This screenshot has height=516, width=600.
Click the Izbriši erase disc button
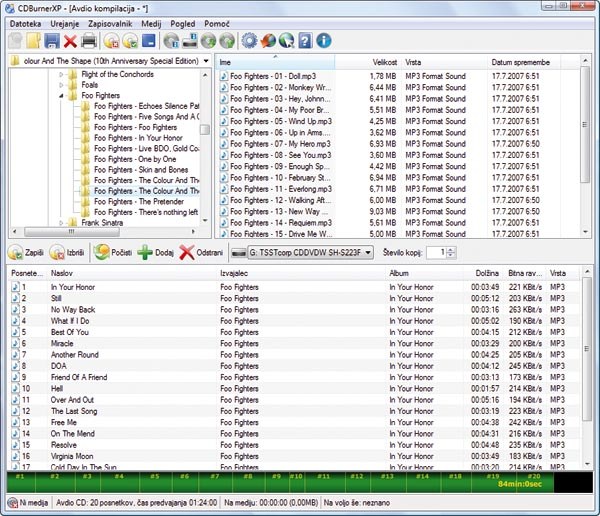67,253
